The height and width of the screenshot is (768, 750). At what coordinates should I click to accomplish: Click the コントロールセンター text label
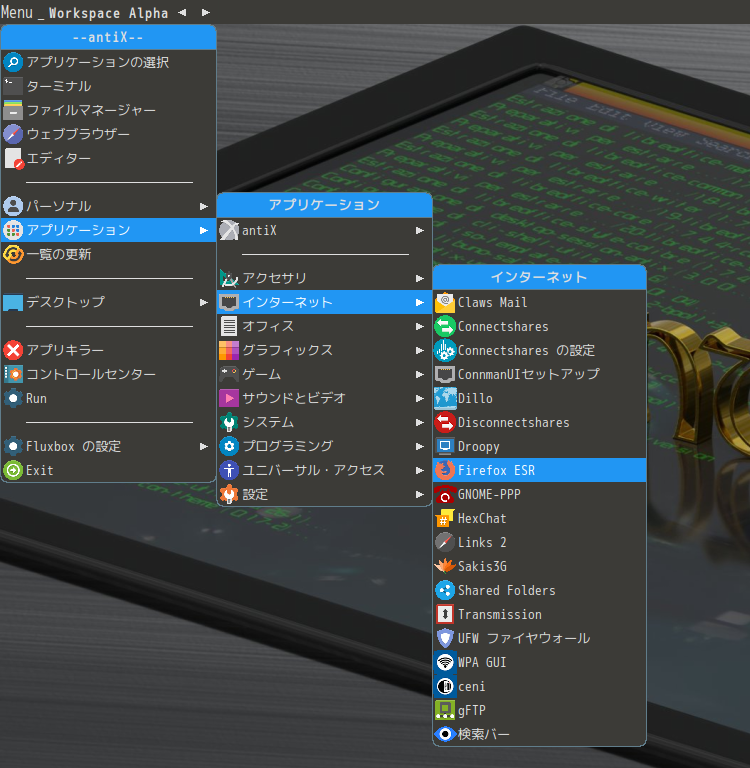(x=91, y=374)
